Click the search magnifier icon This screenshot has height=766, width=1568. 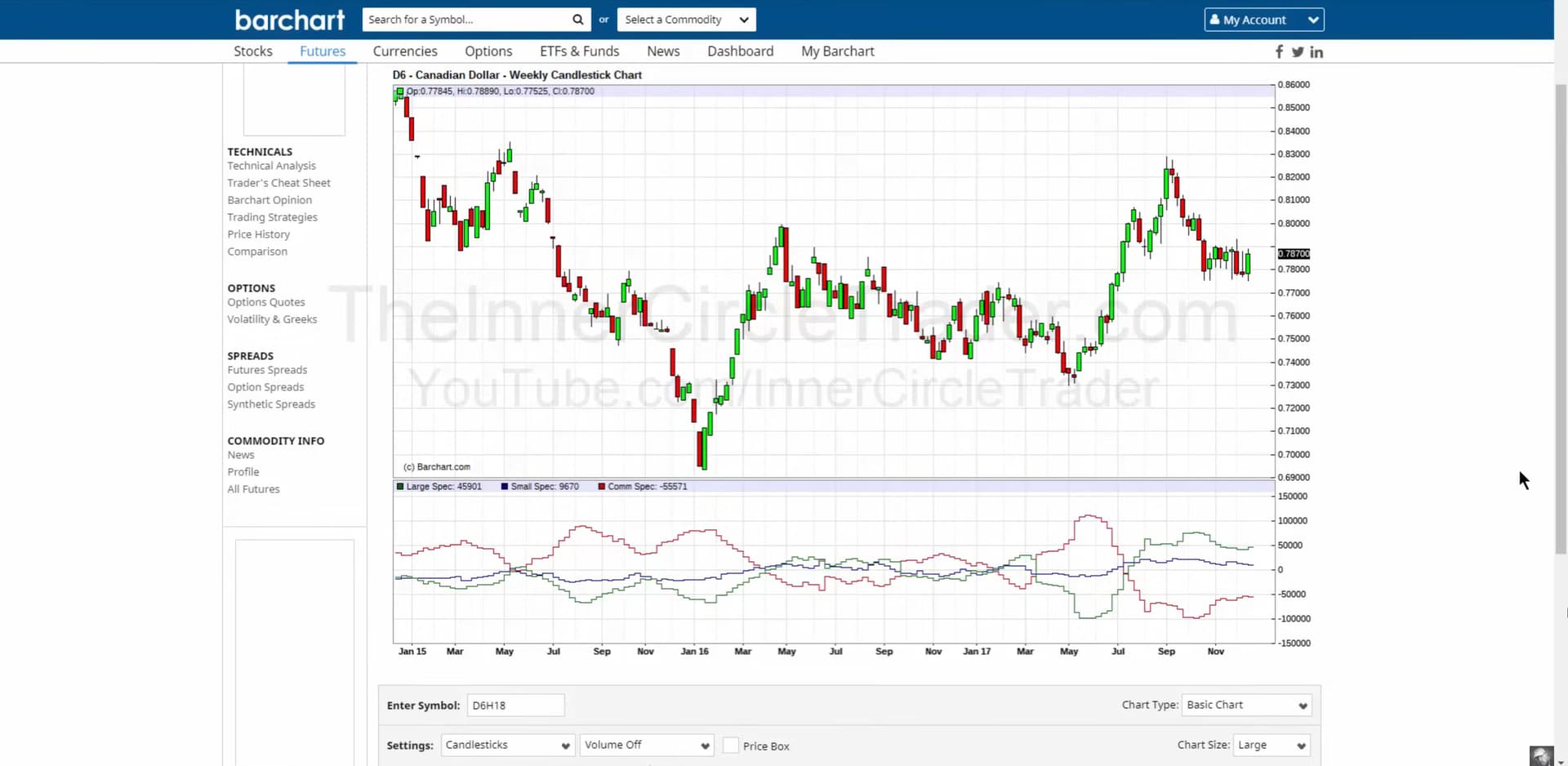pos(577,20)
